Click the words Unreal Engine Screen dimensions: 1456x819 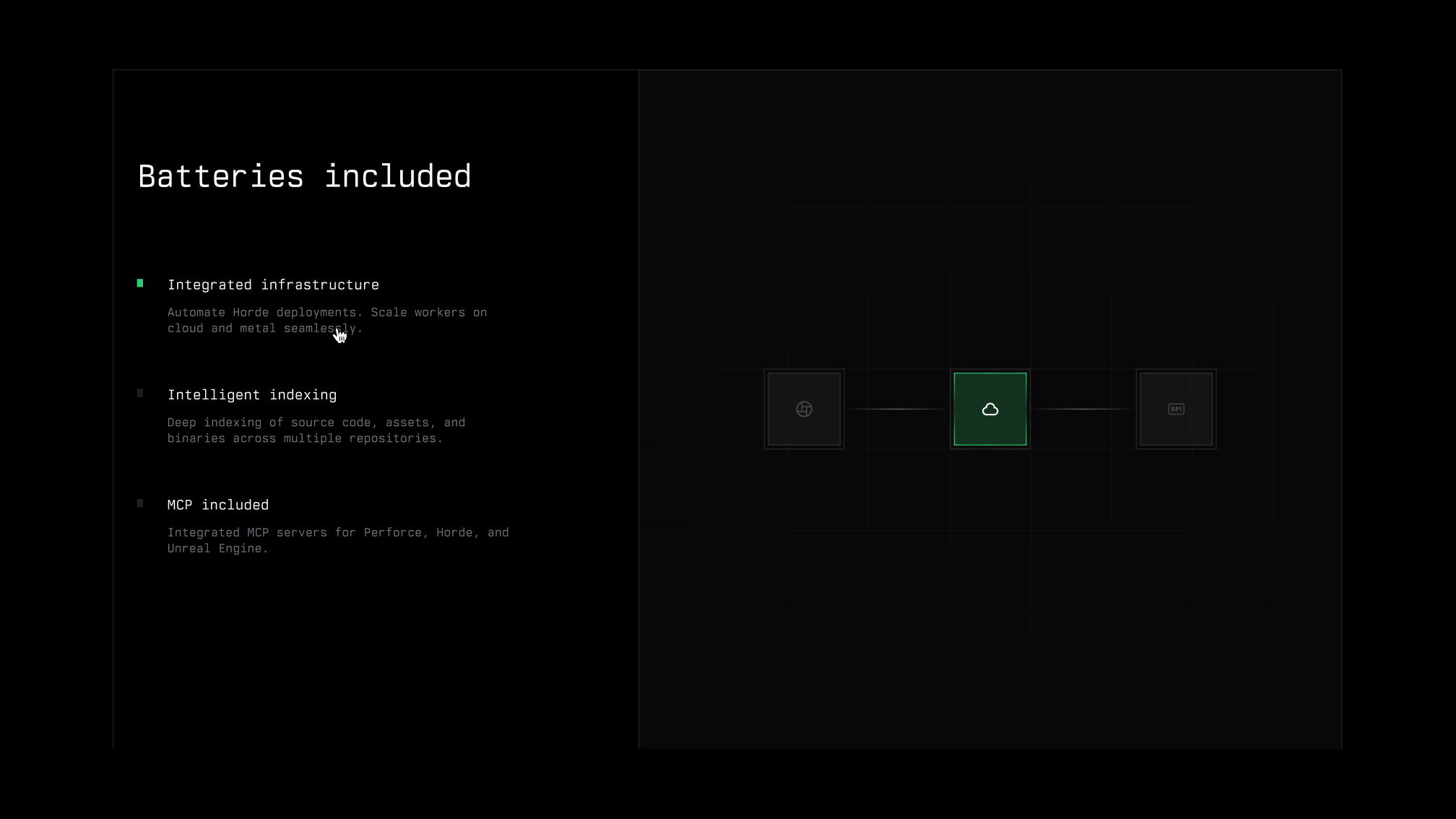[215, 548]
